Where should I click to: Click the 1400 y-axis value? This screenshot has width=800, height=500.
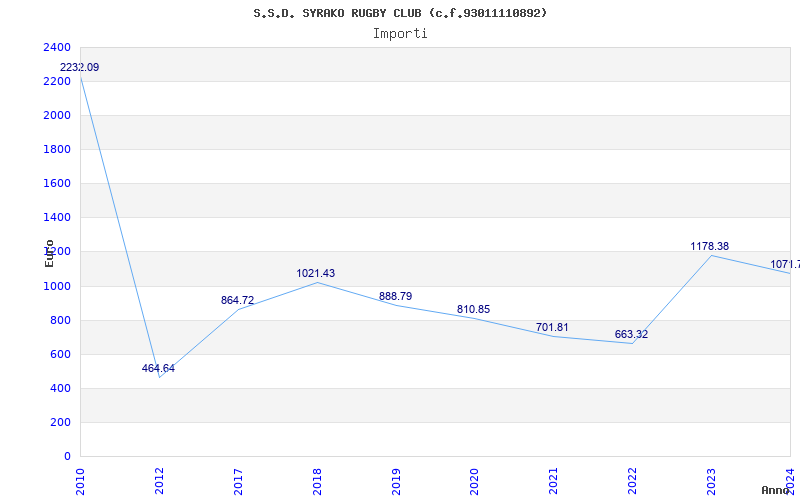coord(57,218)
